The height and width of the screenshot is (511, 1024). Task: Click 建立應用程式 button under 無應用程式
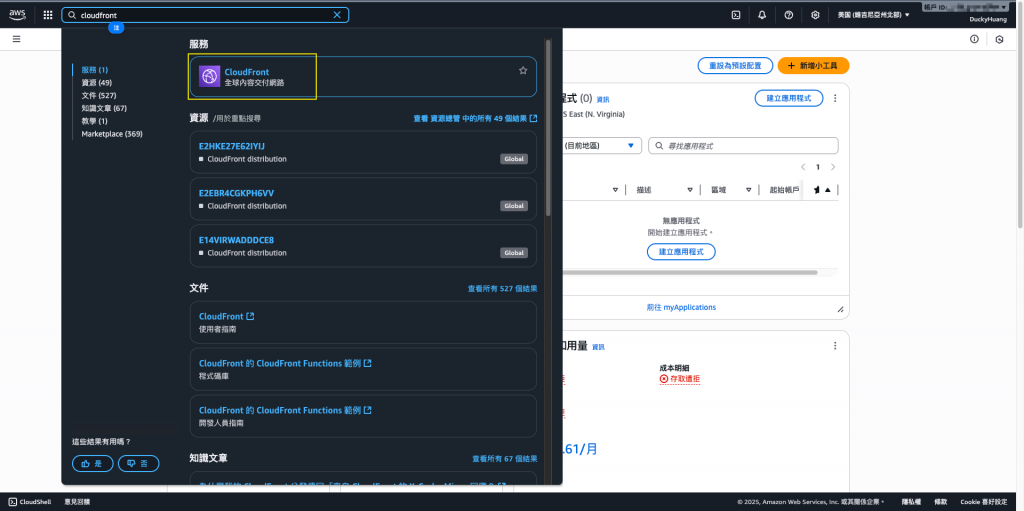pyautogui.click(x=681, y=252)
